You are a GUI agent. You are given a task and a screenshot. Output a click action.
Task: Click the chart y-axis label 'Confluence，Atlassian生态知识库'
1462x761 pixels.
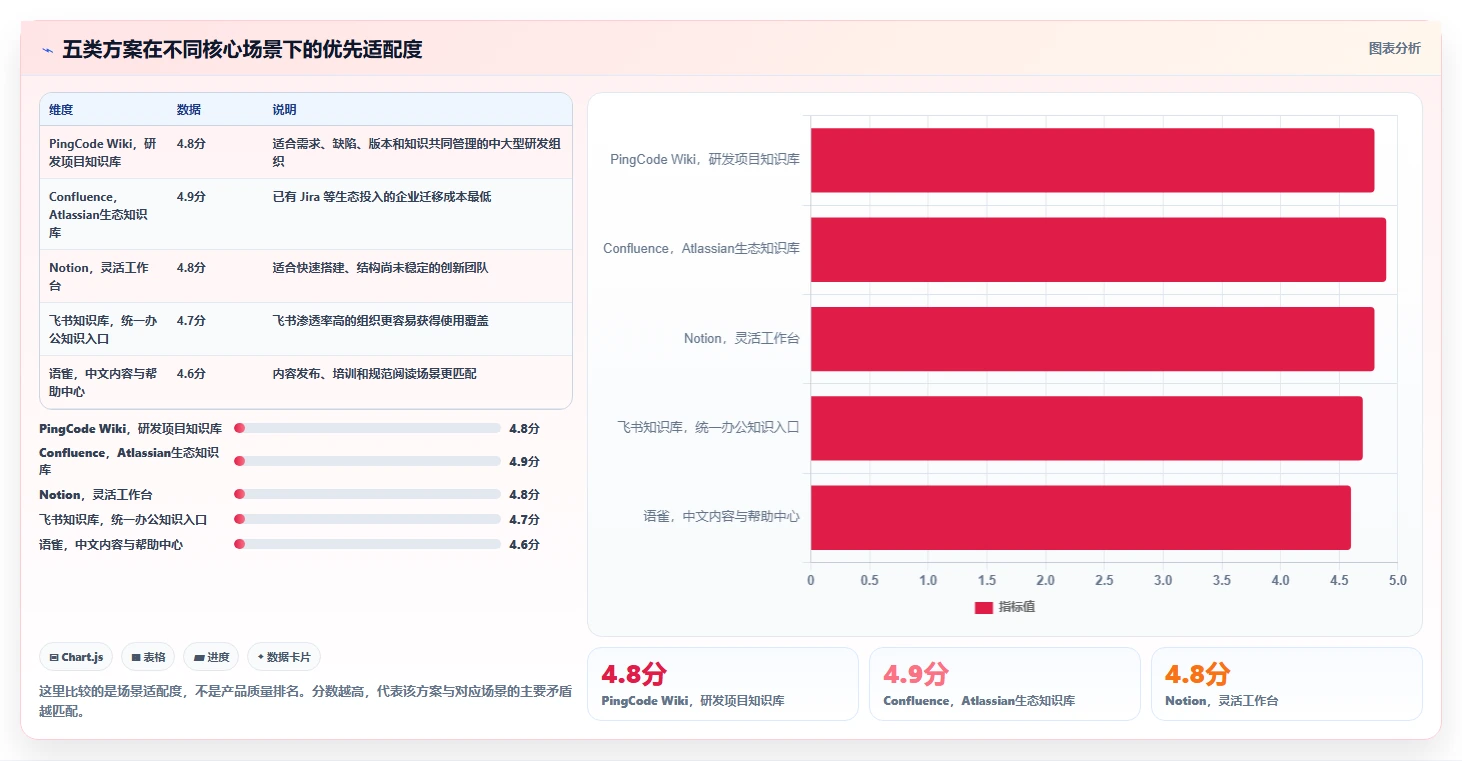coord(701,249)
